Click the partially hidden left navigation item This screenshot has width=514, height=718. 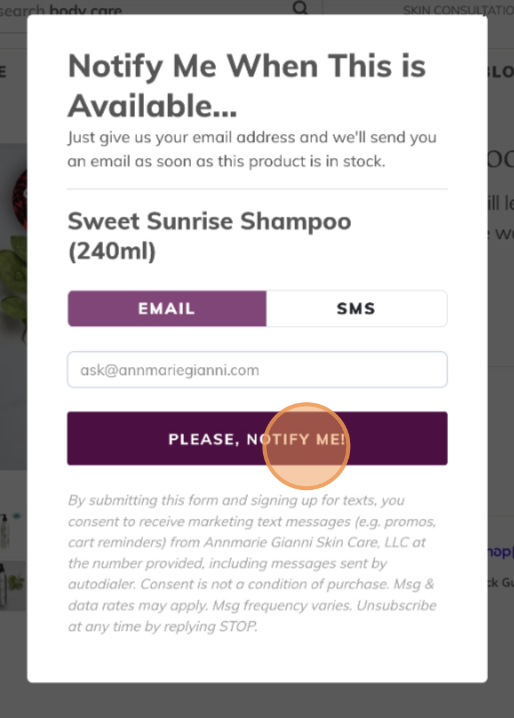point(3,72)
